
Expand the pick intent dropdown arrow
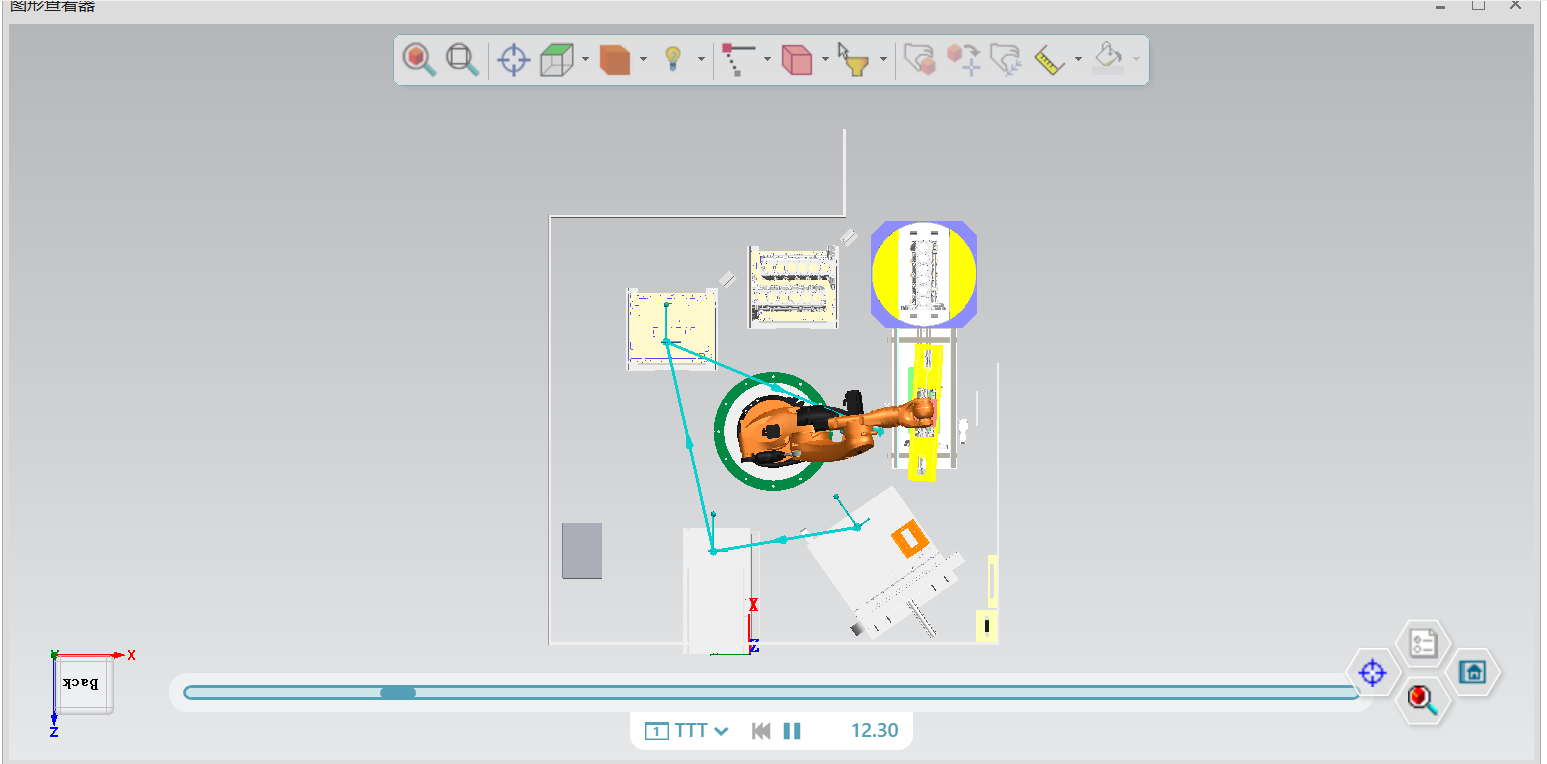(767, 60)
